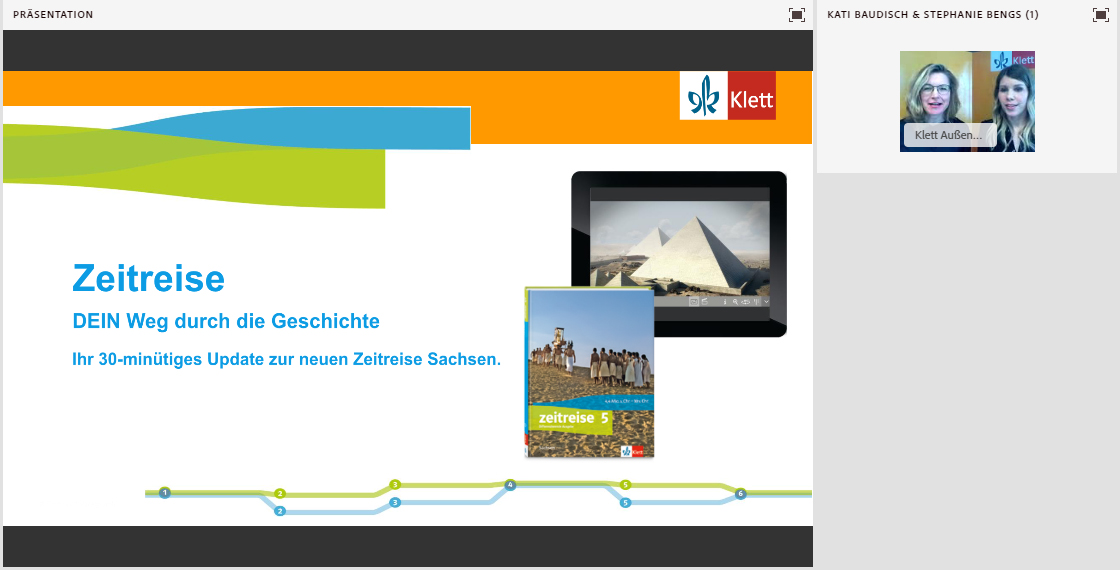
Task: Maximize the Präsentation panel with fullscreen icon
Action: tap(796, 14)
